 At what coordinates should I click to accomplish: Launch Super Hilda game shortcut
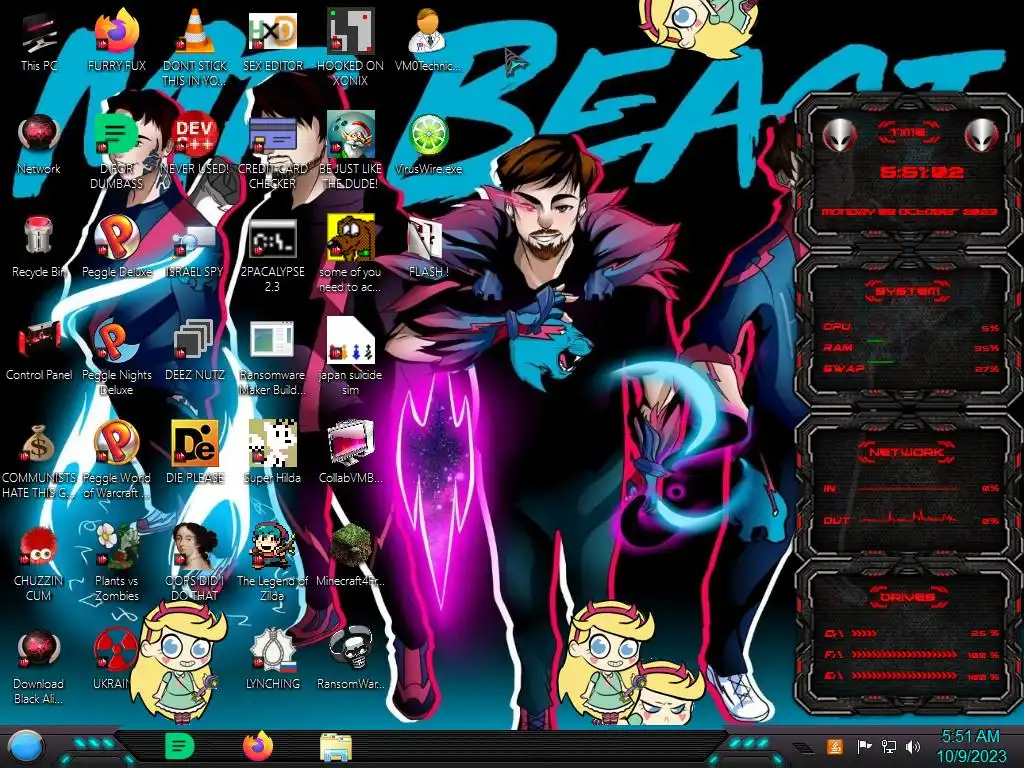[x=272, y=444]
